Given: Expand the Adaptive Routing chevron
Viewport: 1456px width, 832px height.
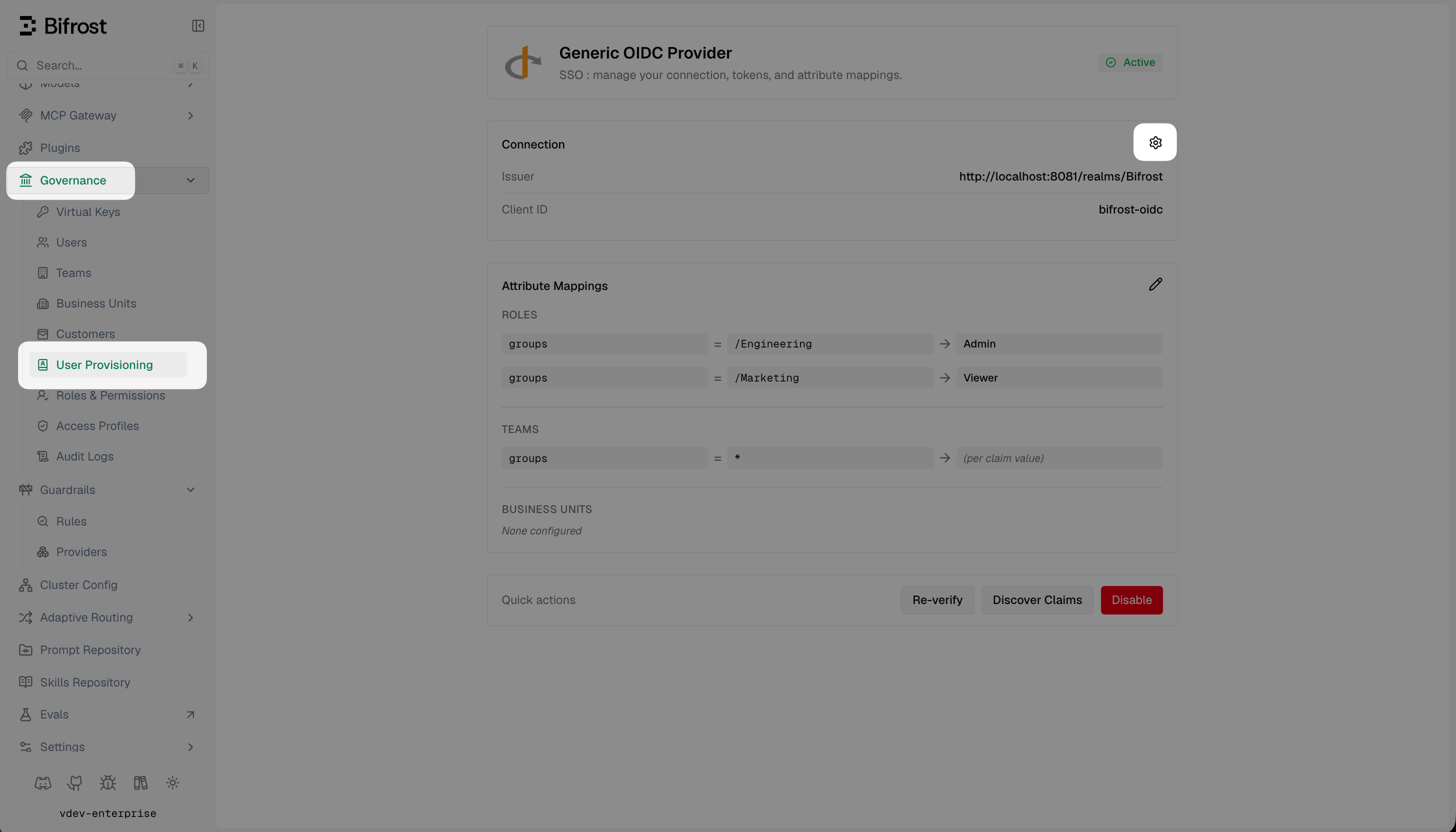Looking at the screenshot, I should [191, 617].
